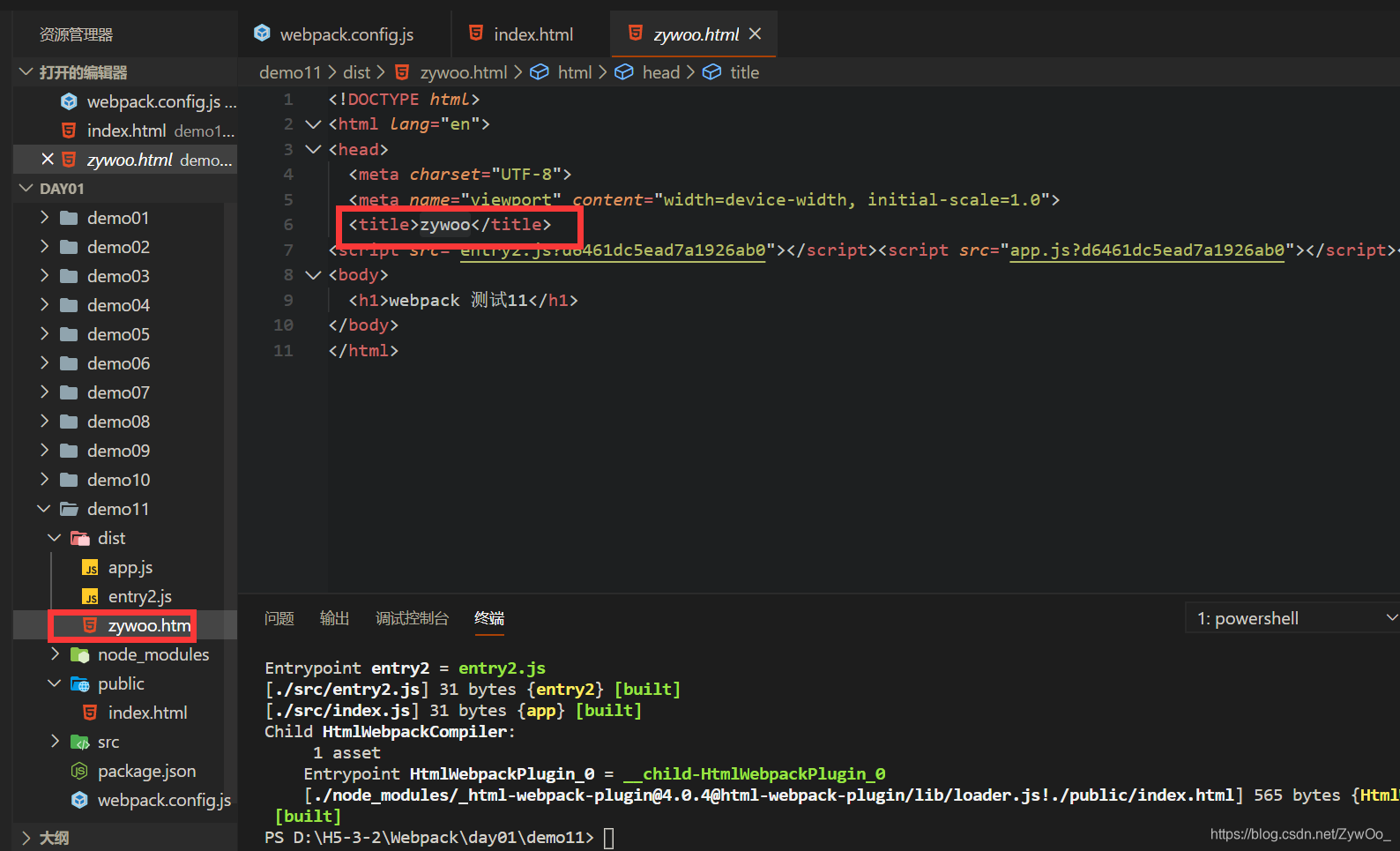Expand the src folder

(x=55, y=741)
